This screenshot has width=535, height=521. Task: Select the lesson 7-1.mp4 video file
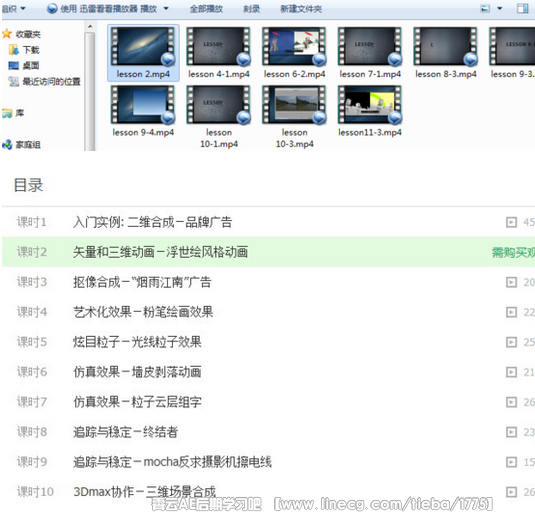[x=370, y=53]
